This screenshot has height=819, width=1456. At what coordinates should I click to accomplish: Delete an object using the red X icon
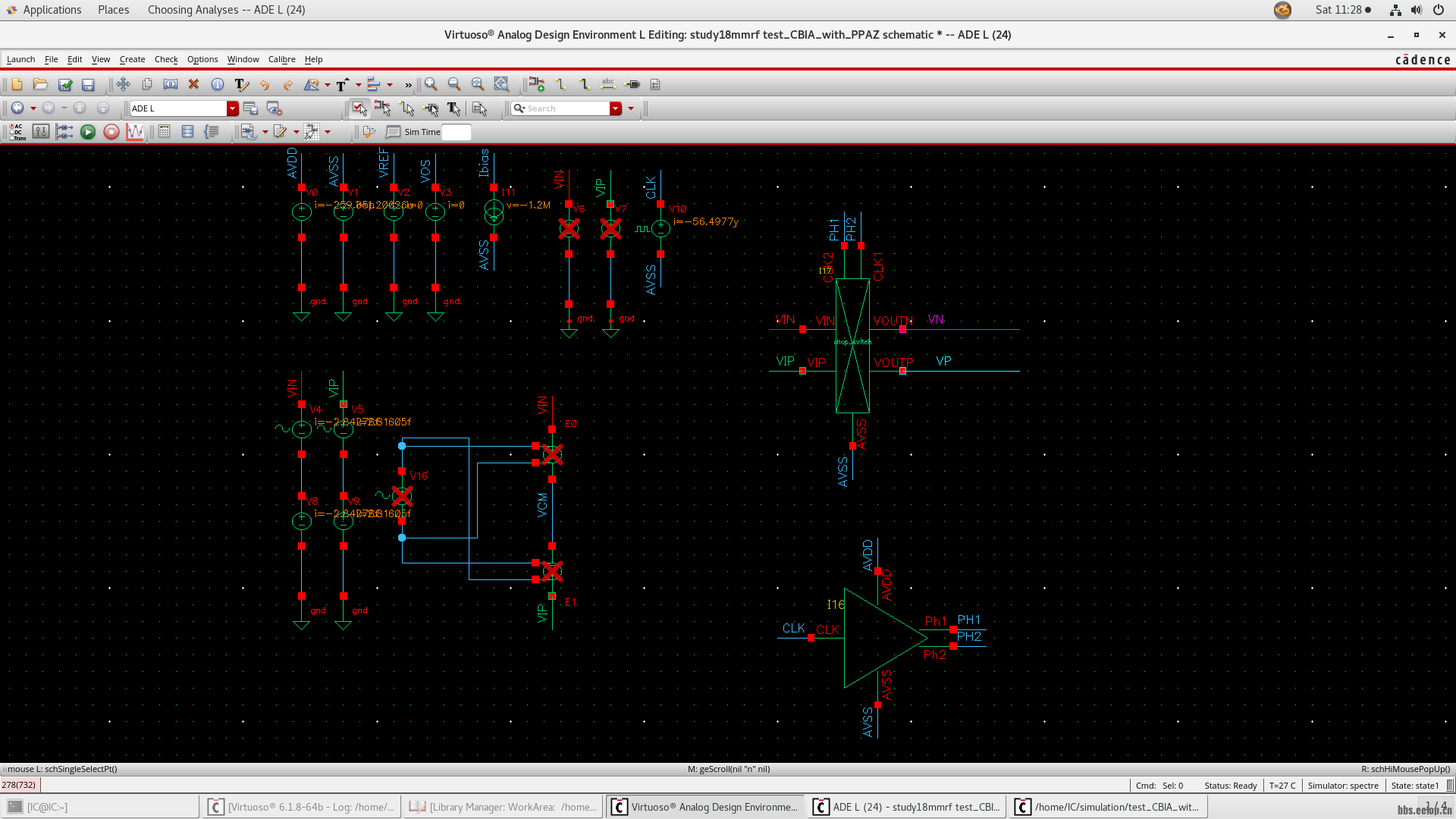tap(192, 85)
